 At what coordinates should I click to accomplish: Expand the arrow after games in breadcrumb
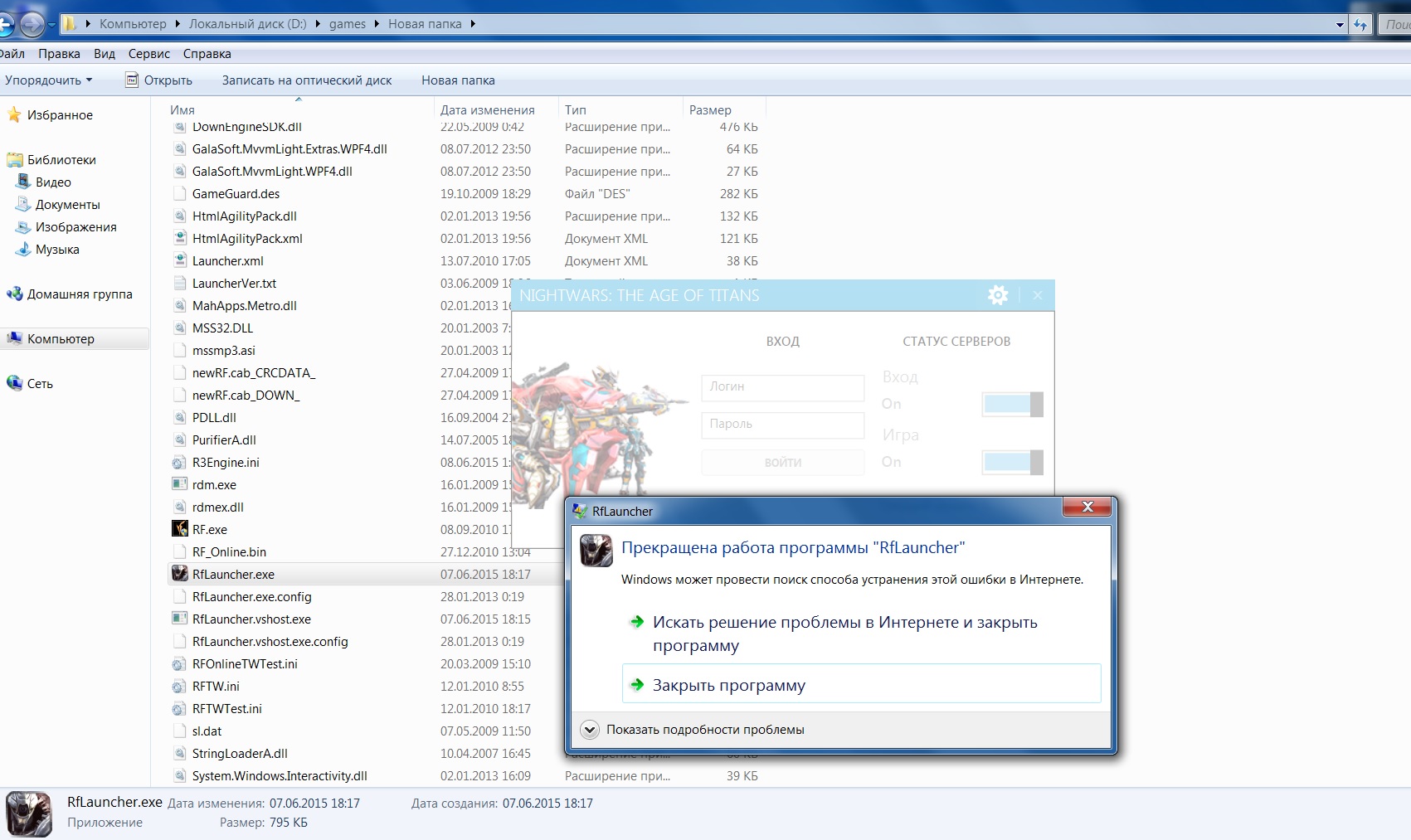click(x=377, y=24)
